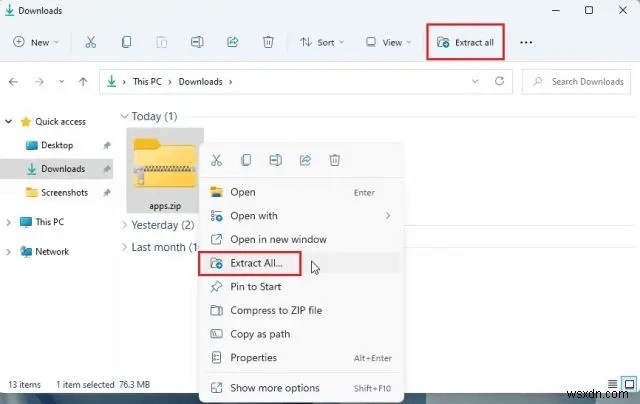640x404 pixels.
Task: Click the Delete trash icon in the context menu
Action: click(x=335, y=160)
